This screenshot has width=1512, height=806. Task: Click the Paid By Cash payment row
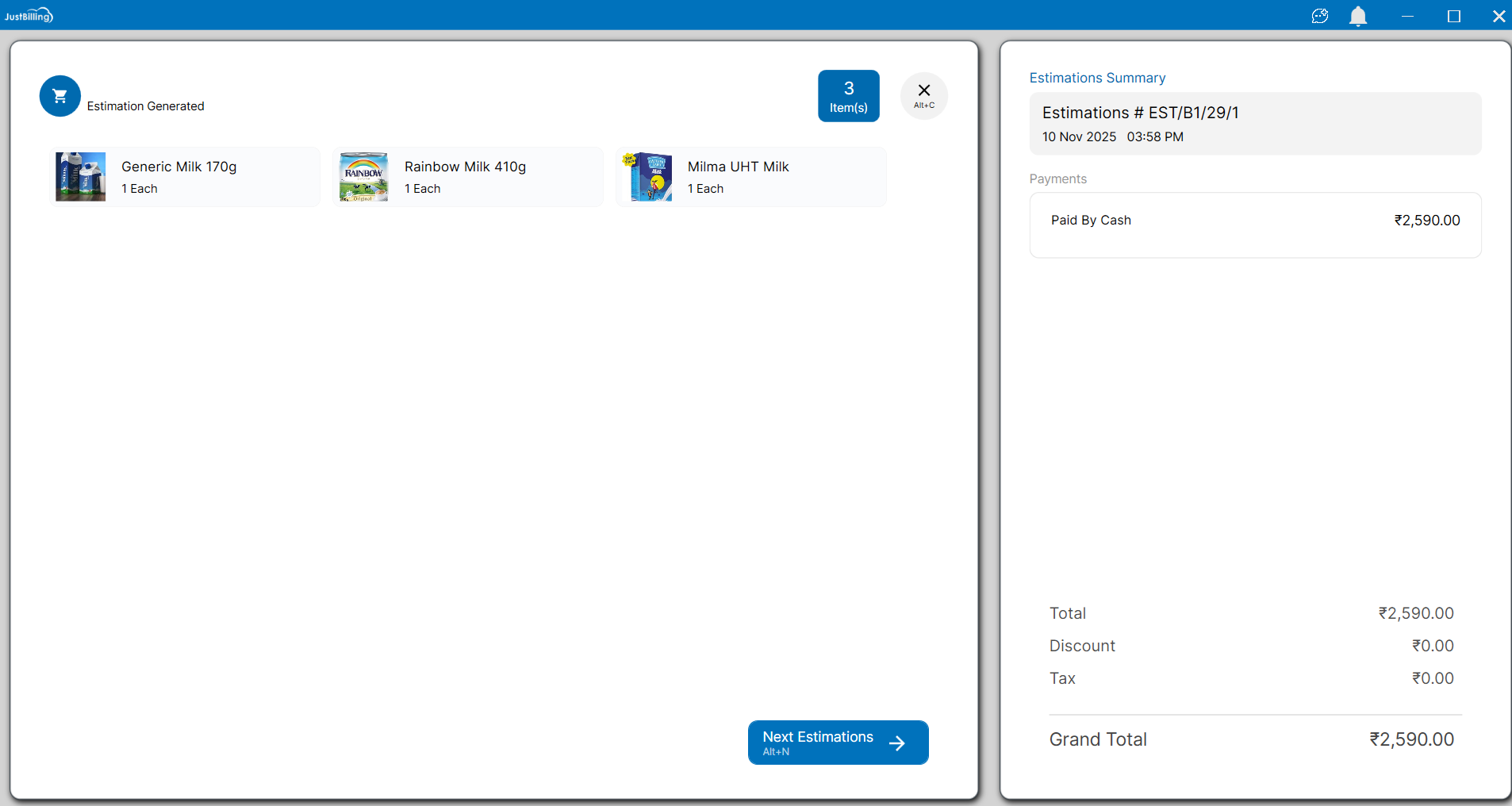pos(1255,221)
